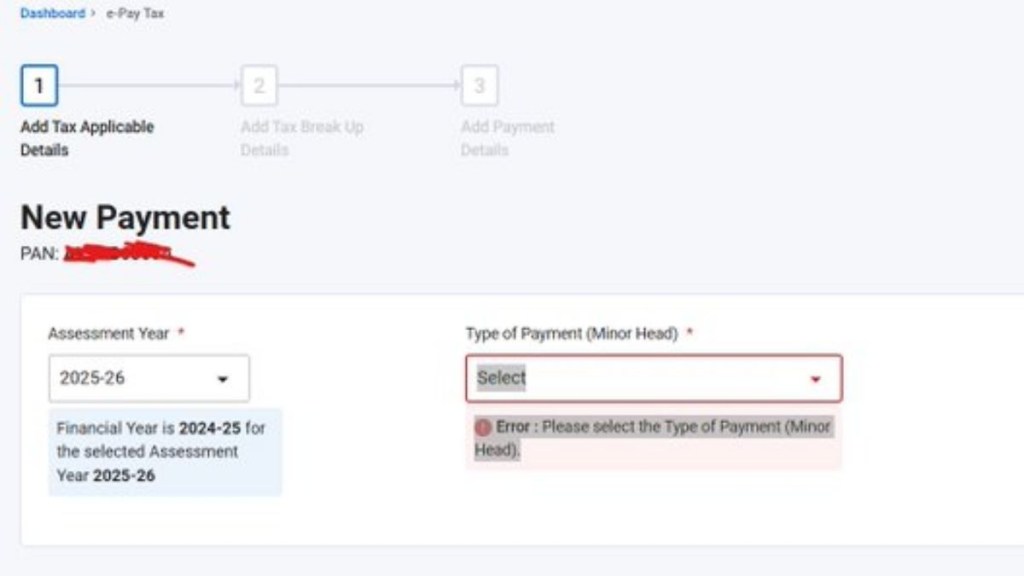Viewport: 1024px width, 576px height.
Task: Select the Add Payment Details step label
Action: point(507,138)
